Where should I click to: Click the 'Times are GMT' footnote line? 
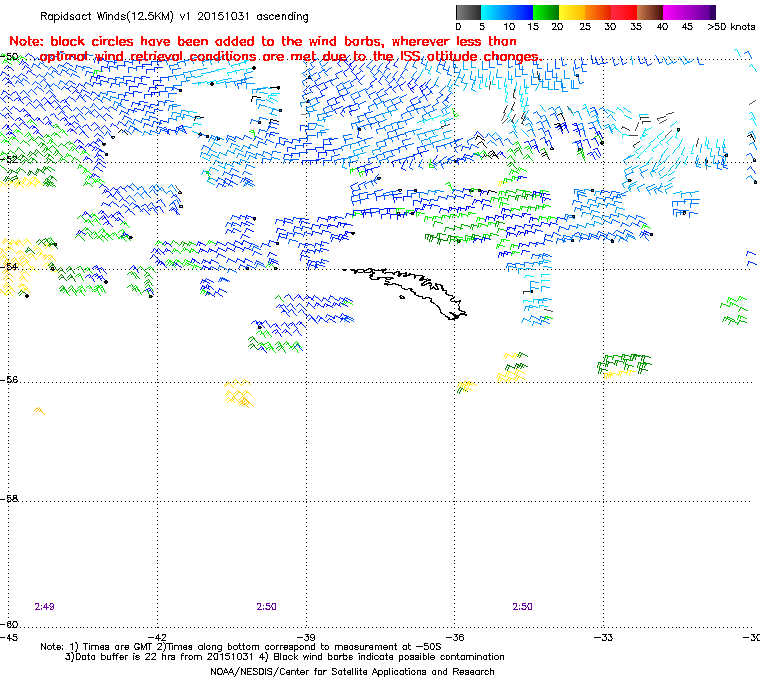(241, 647)
